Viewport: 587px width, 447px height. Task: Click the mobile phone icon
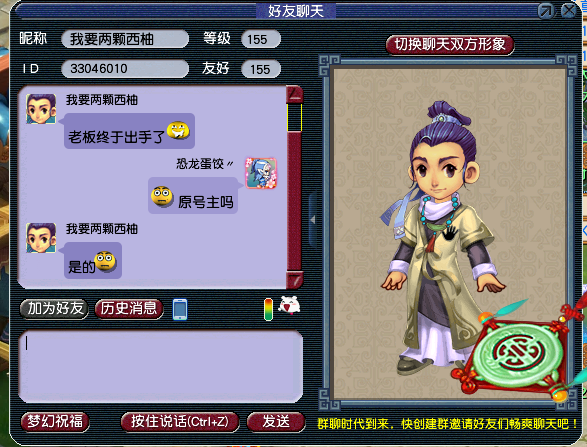pyautogui.click(x=180, y=310)
